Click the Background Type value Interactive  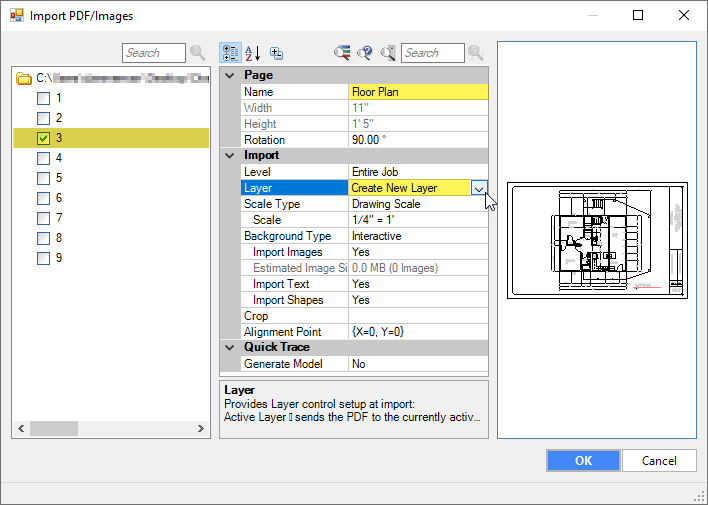[418, 236]
